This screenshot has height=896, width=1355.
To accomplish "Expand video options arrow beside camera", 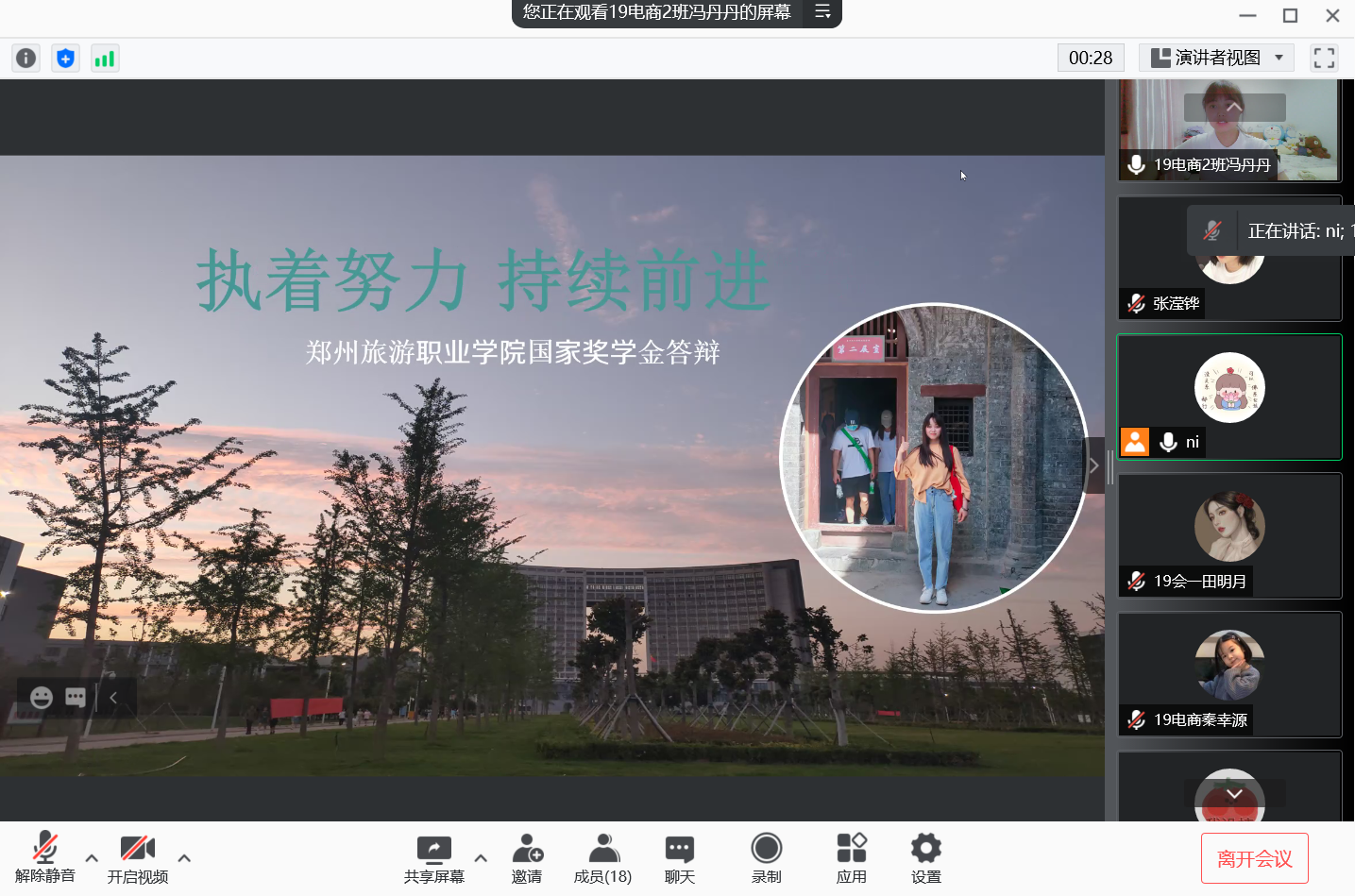I will click(x=184, y=858).
